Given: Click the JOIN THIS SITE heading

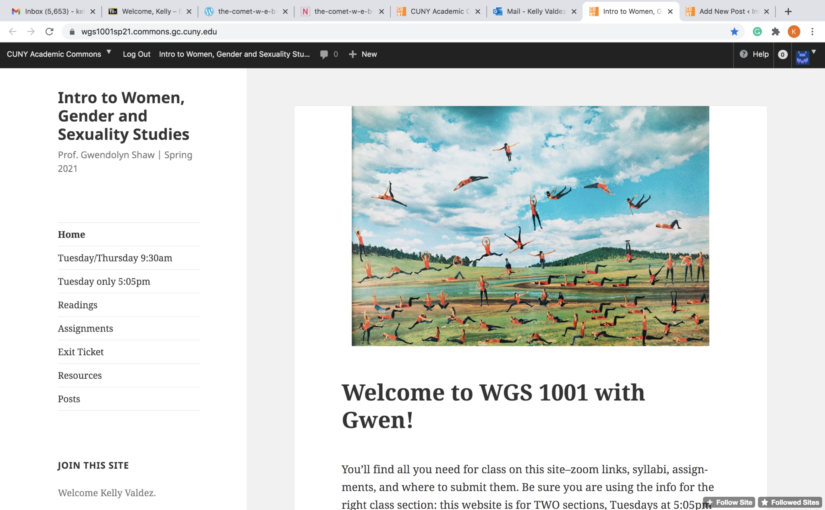Looking at the screenshot, I should 93,465.
